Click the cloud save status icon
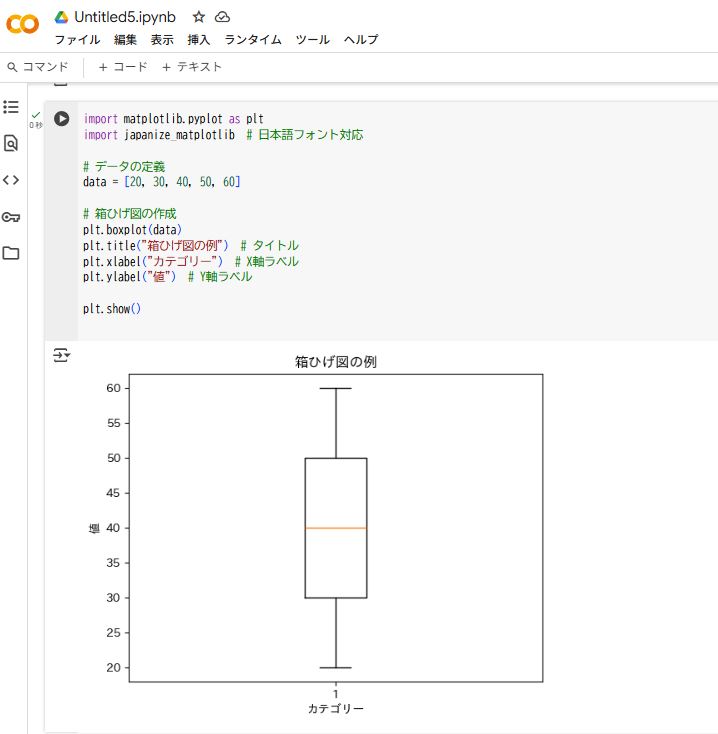This screenshot has height=734, width=718. (222, 17)
